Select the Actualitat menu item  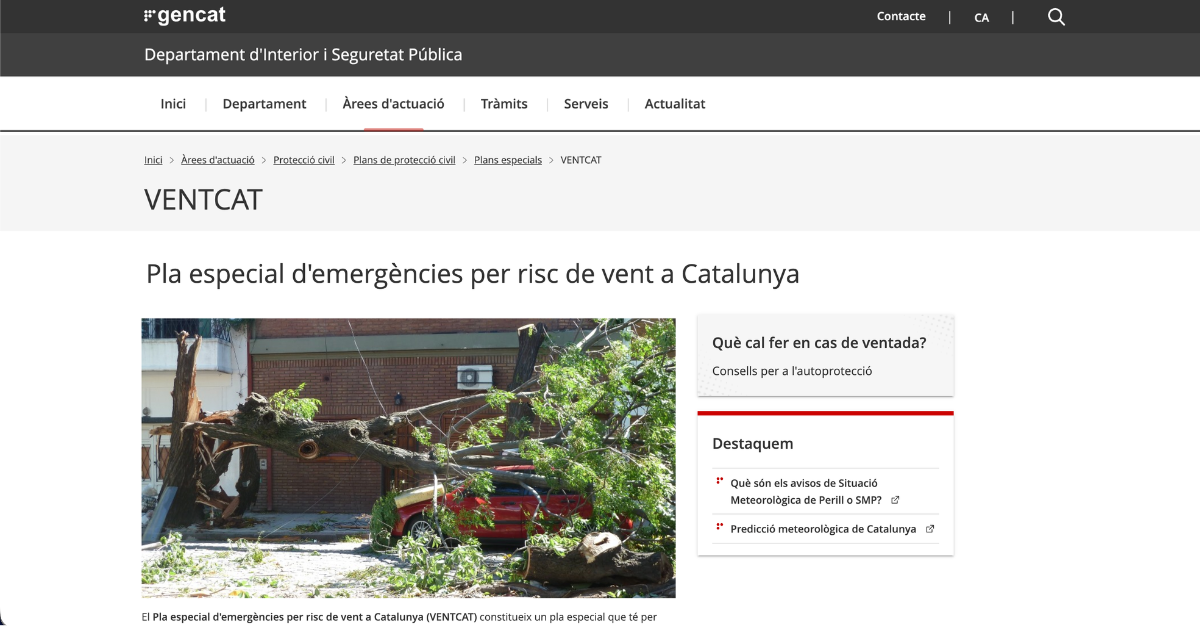click(675, 104)
